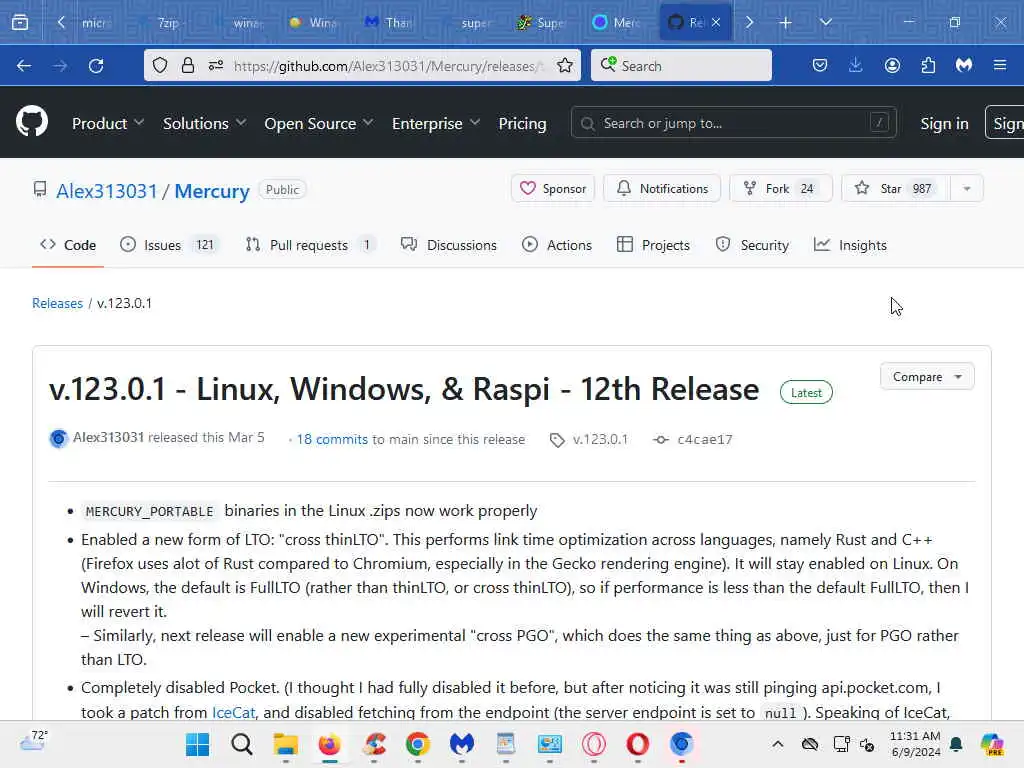This screenshot has height=768, width=1024.
Task: Open the downloads panel icon
Action: pos(856,65)
